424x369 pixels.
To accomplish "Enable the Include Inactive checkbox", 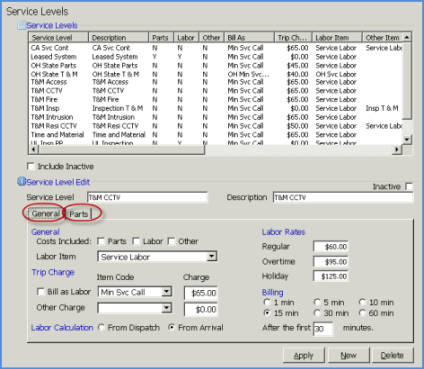I will [x=31, y=166].
